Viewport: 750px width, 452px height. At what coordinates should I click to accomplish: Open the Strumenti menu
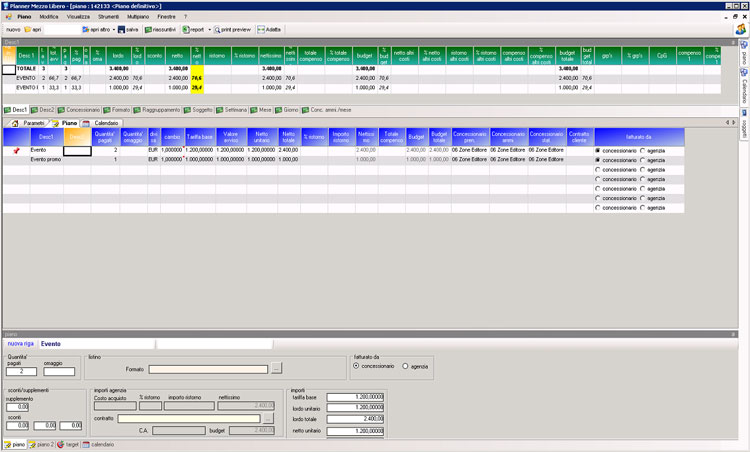tap(109, 17)
